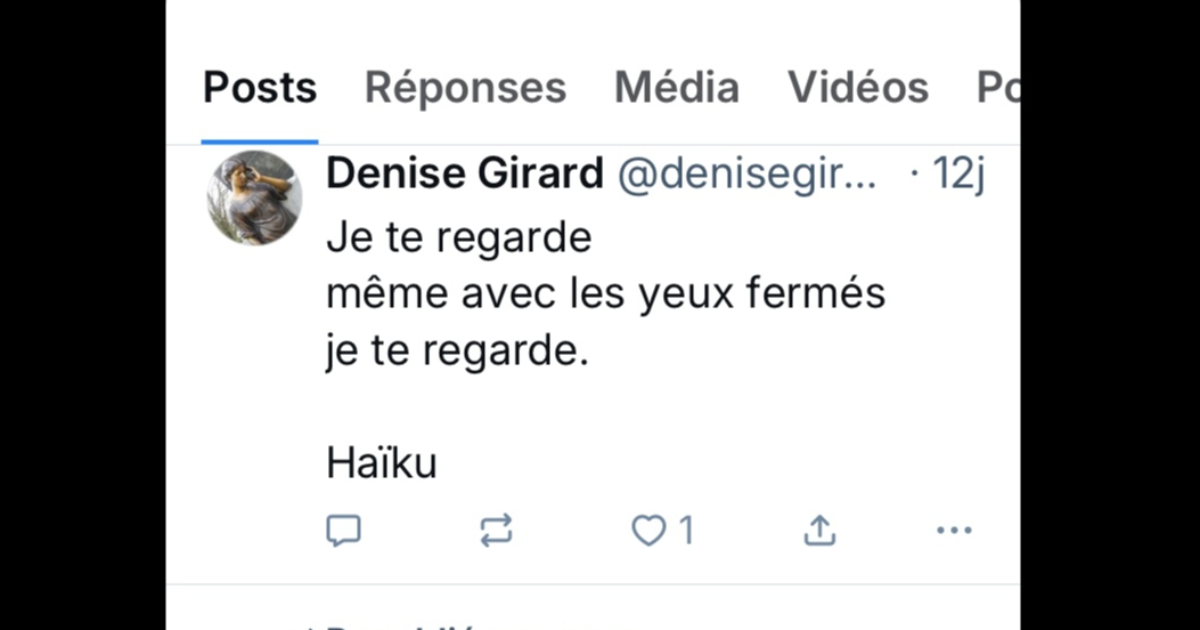
Task: Select the Vidéos tab
Action: [858, 88]
